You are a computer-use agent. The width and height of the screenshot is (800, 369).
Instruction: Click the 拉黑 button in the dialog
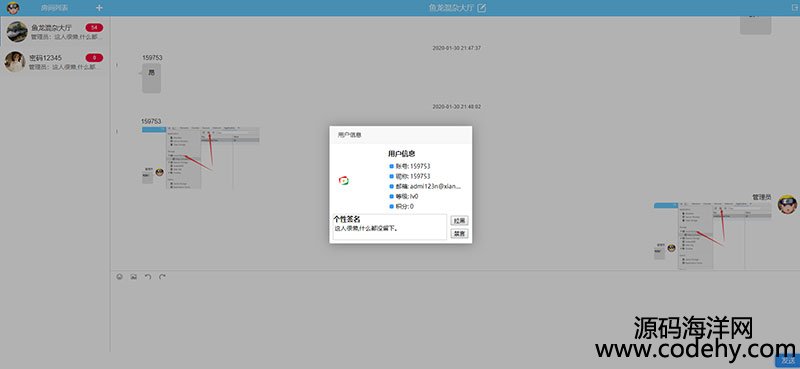(459, 220)
